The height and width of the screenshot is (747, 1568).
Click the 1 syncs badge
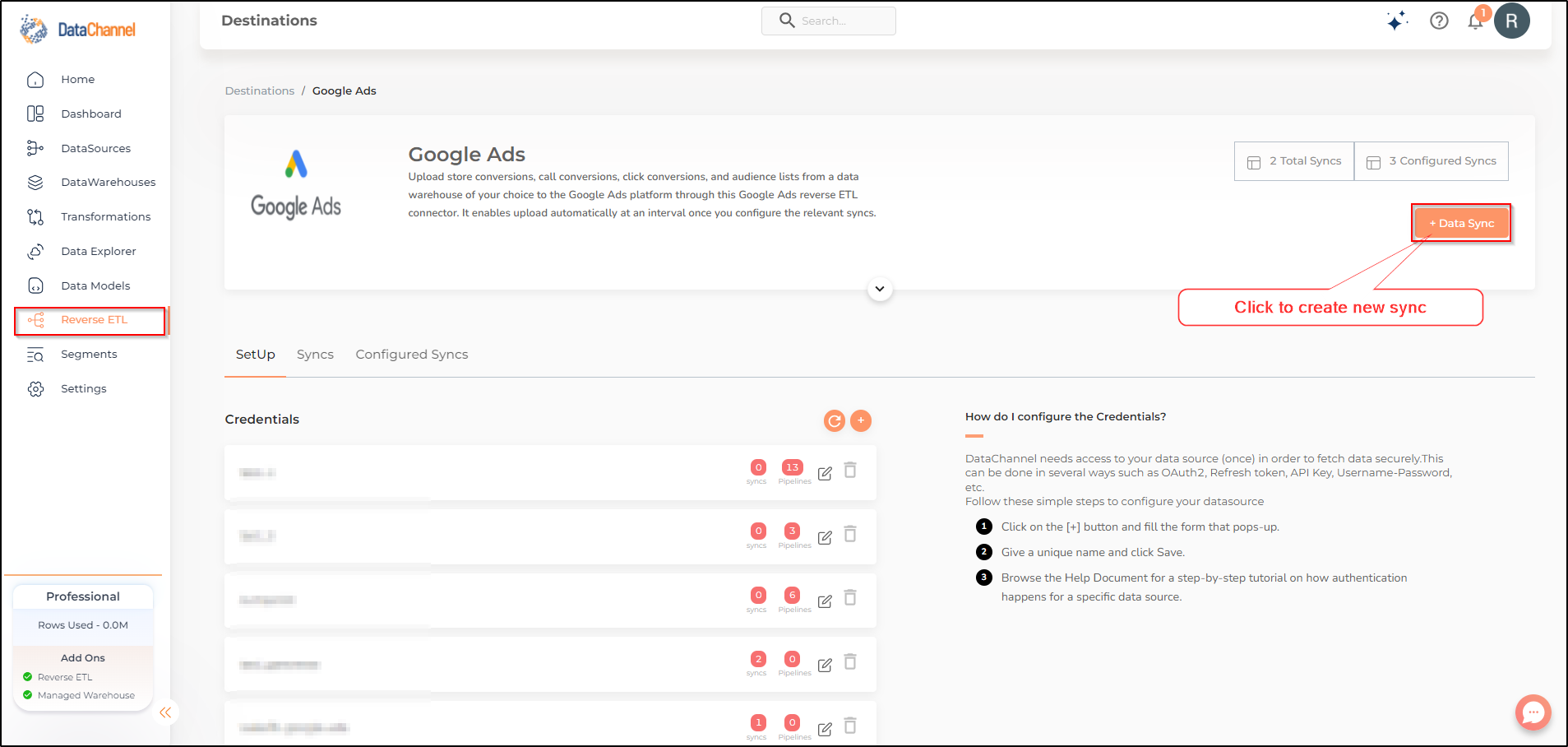[758, 722]
